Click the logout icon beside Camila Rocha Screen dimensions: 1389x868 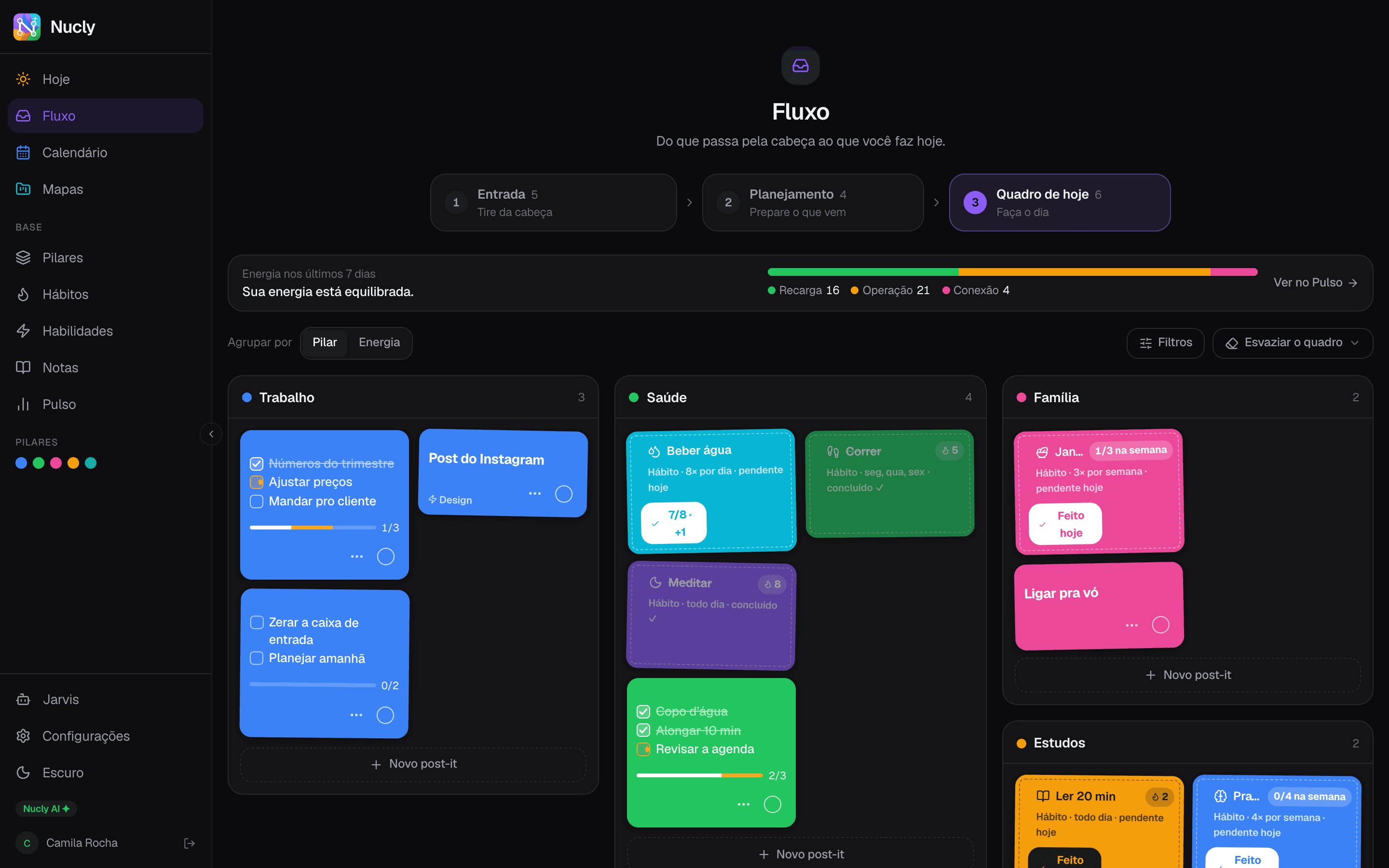click(x=190, y=843)
